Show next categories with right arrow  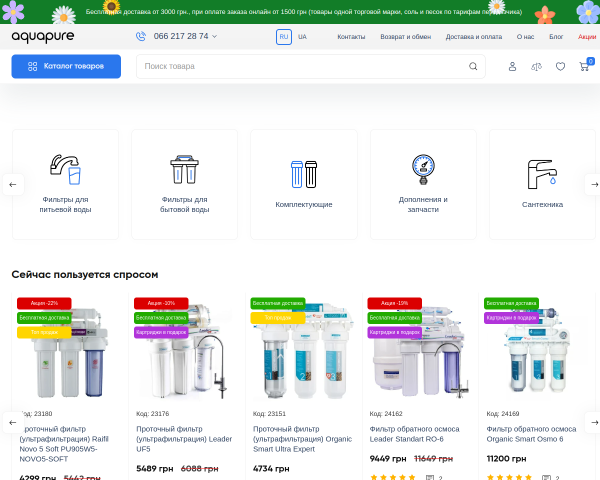tap(593, 184)
